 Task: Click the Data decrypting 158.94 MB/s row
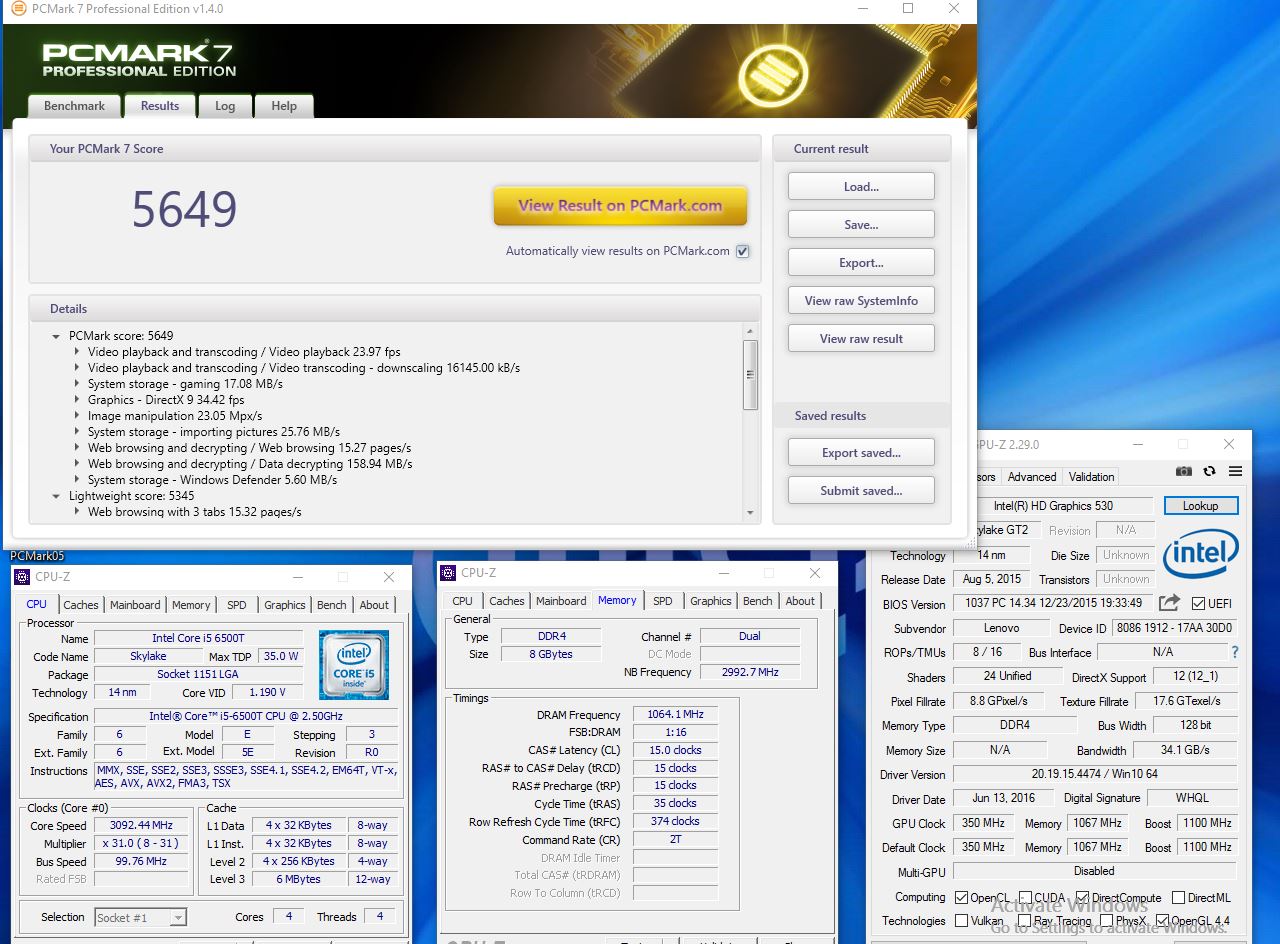(x=250, y=464)
